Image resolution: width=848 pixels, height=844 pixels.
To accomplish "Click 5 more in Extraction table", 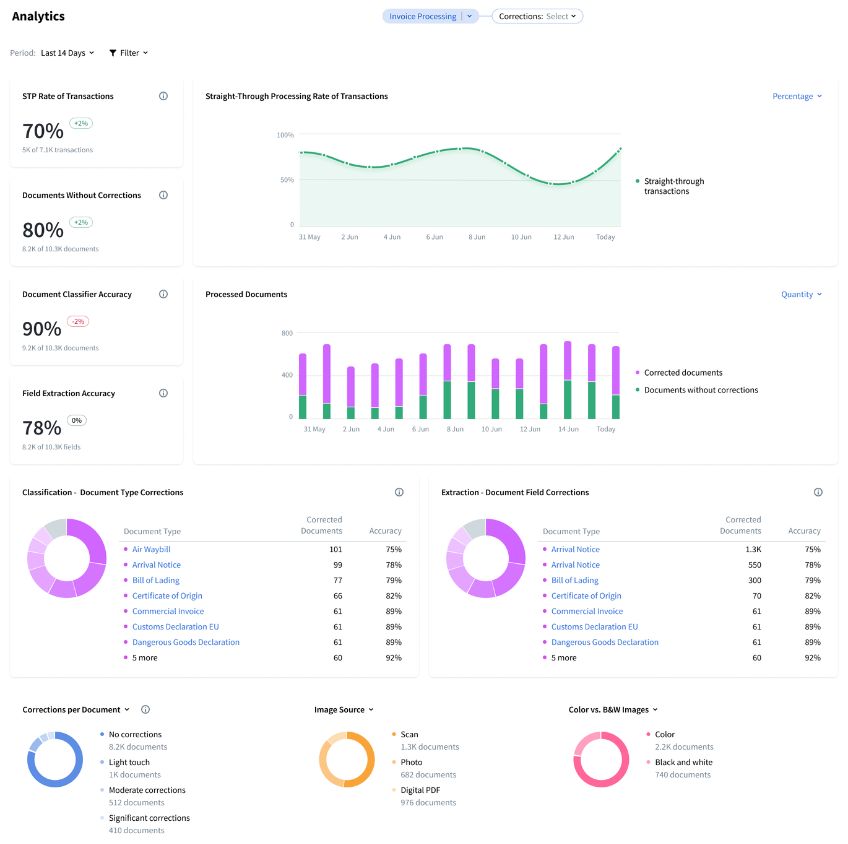I will point(564,658).
